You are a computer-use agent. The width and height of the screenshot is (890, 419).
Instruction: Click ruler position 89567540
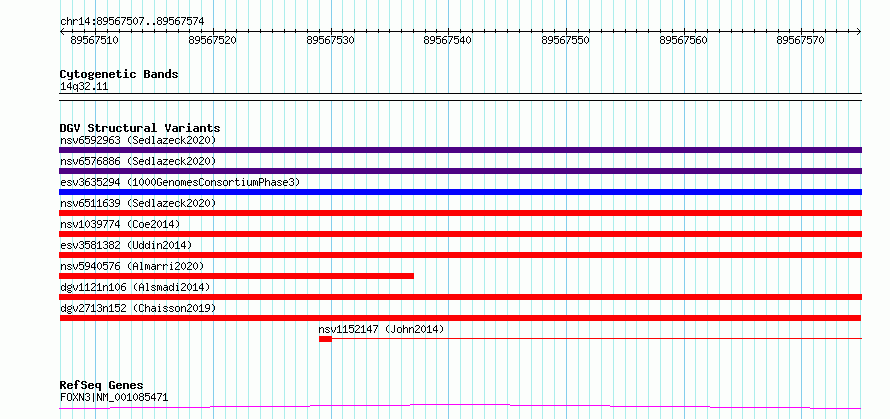pos(448,40)
